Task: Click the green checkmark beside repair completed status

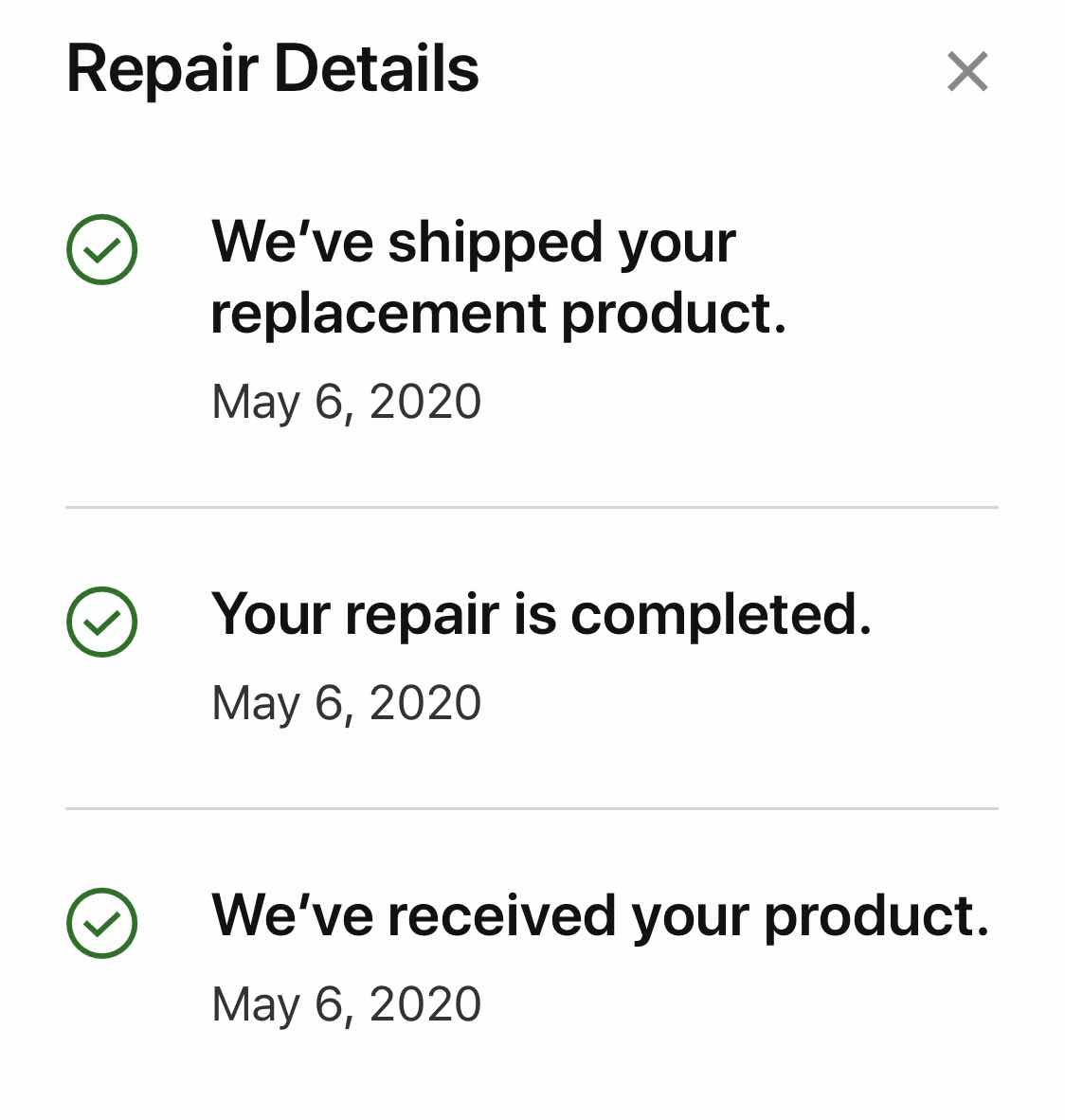Action: (x=102, y=622)
